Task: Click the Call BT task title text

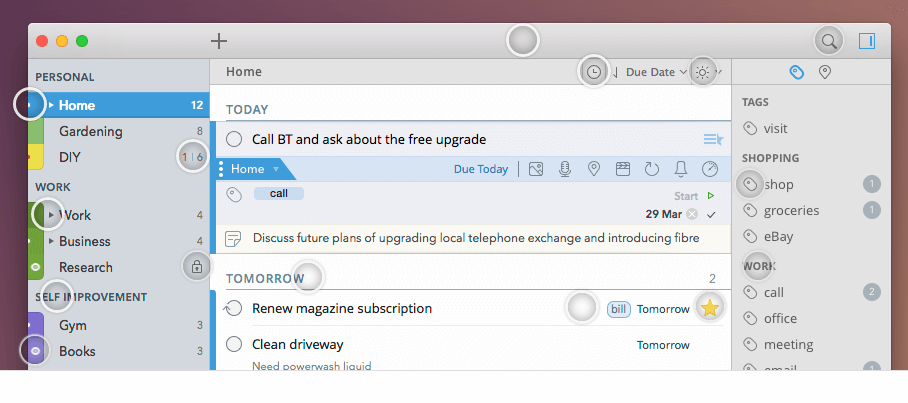Action: point(369,140)
